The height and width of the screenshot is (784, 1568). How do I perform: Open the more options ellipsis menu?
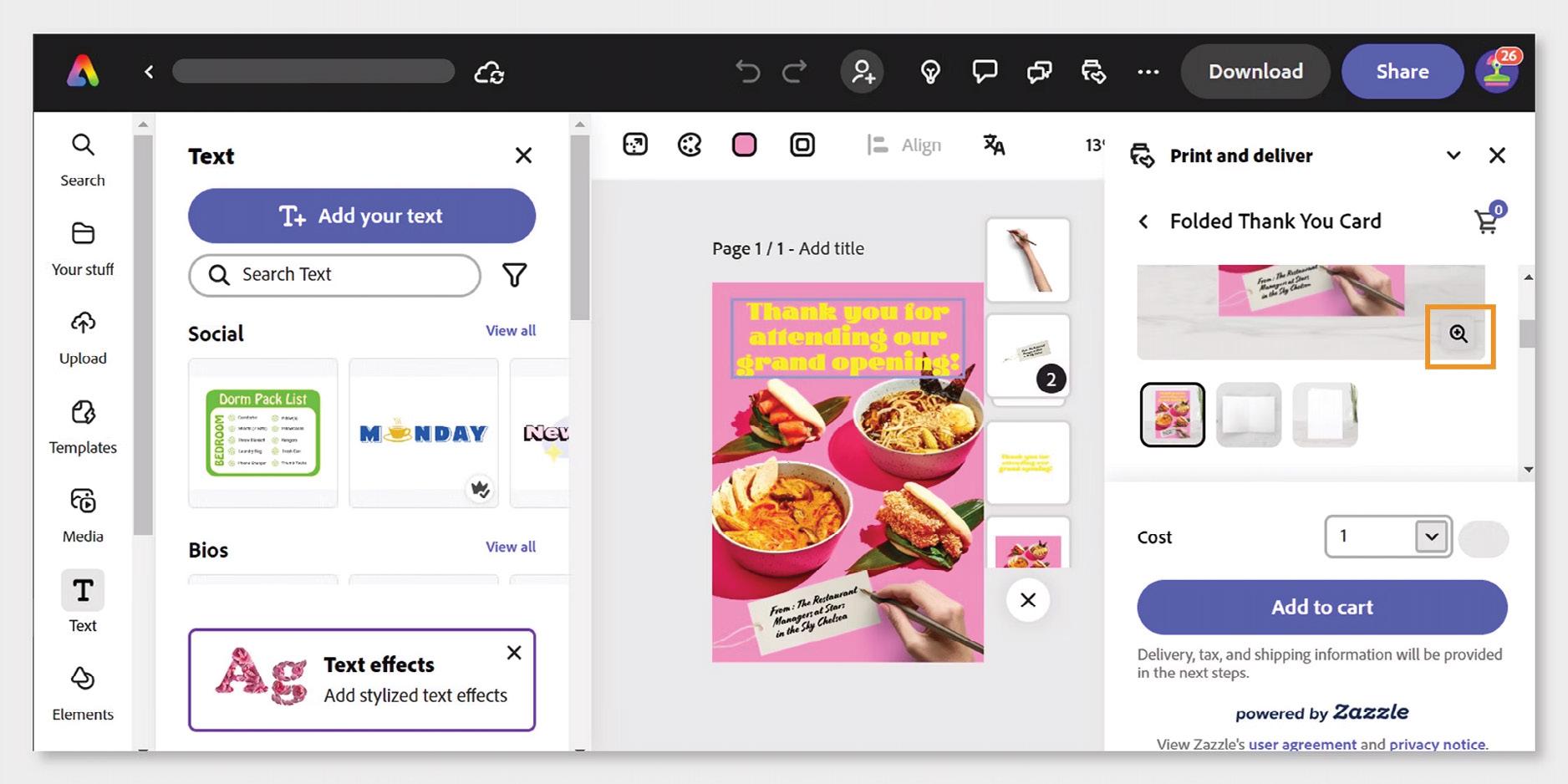pyautogui.click(x=1148, y=72)
